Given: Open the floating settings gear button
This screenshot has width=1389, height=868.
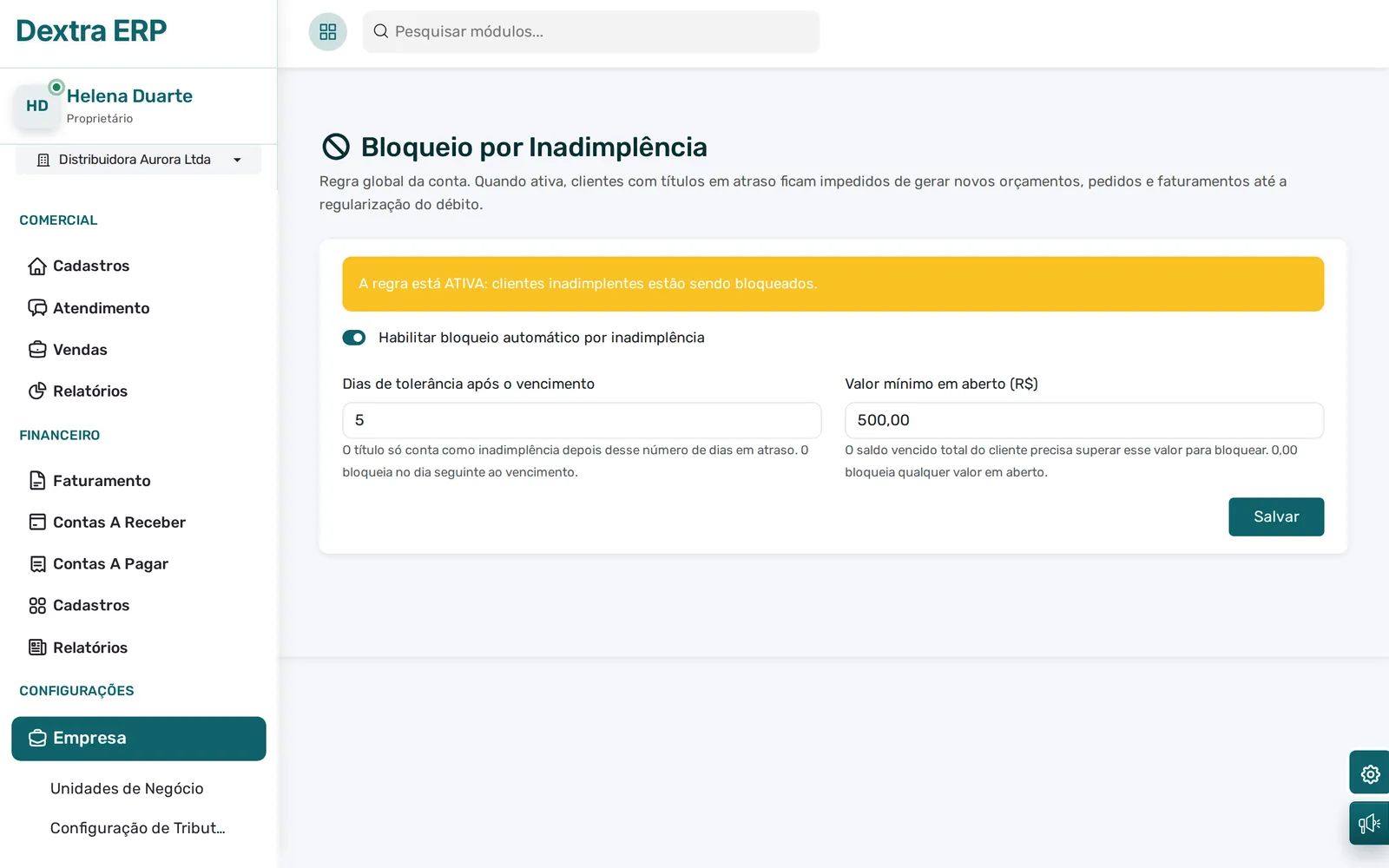Looking at the screenshot, I should pos(1370,773).
